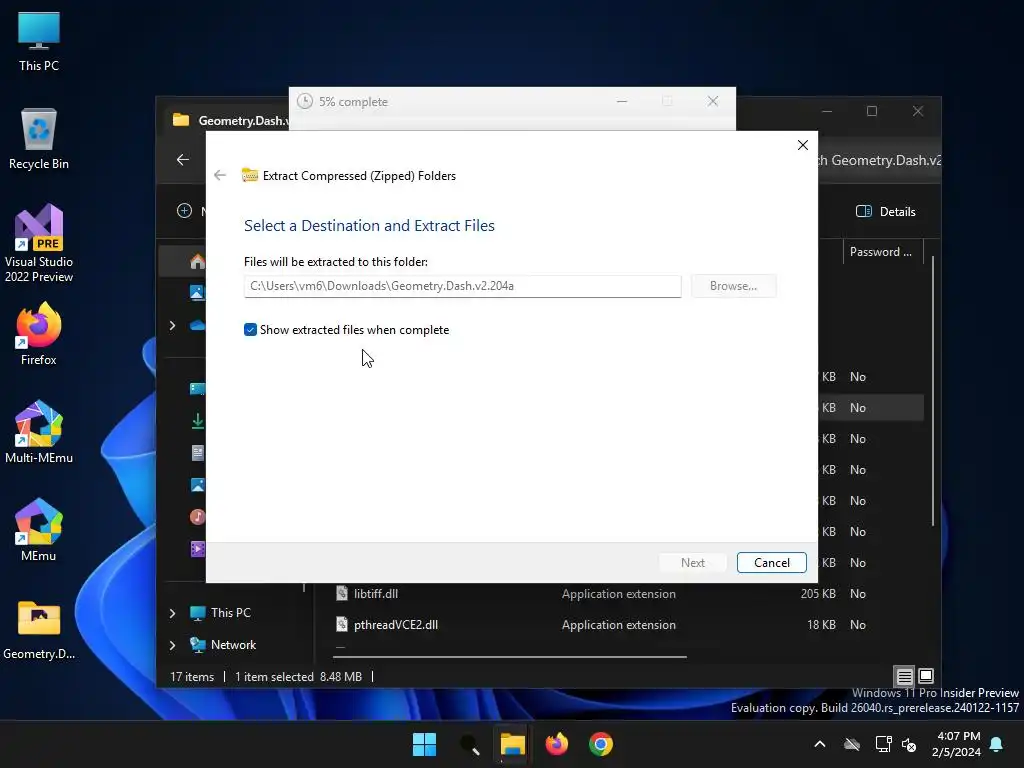Image resolution: width=1024 pixels, height=768 pixels.
Task: Select Network in the navigation pane
Action: [223, 645]
